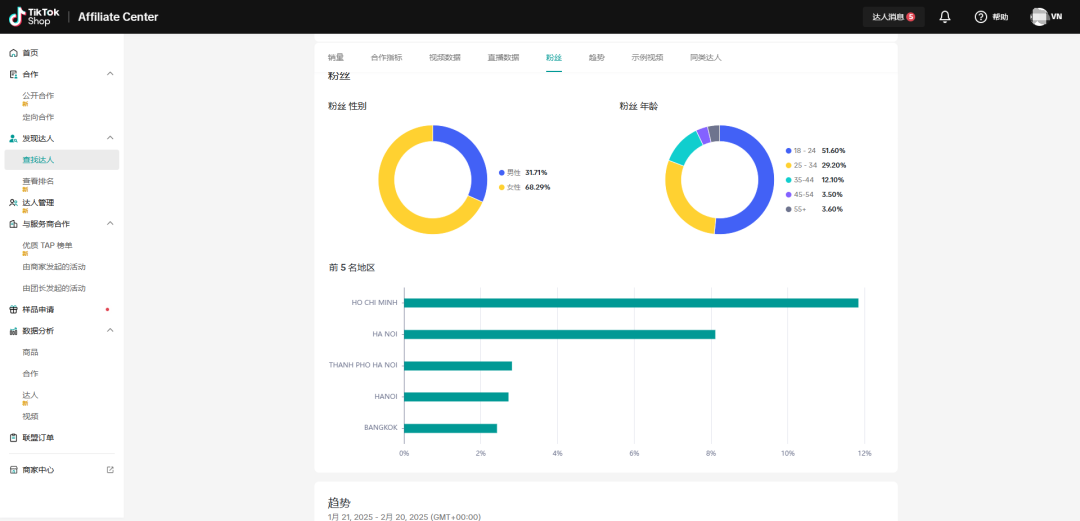Screen dimensions: 1080x521
Task: Switch to the 趋势 tab
Action: (597, 58)
